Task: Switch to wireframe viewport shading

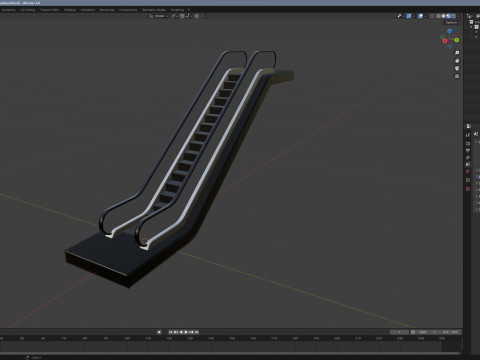Action: pos(438,16)
